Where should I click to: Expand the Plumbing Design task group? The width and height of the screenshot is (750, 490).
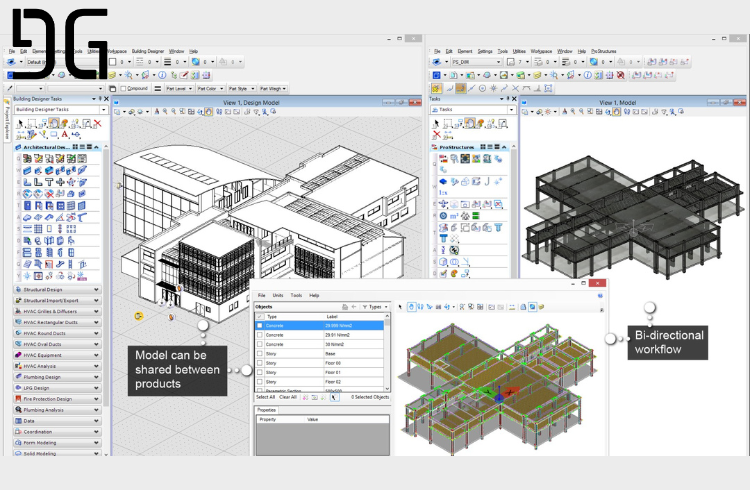click(57, 377)
